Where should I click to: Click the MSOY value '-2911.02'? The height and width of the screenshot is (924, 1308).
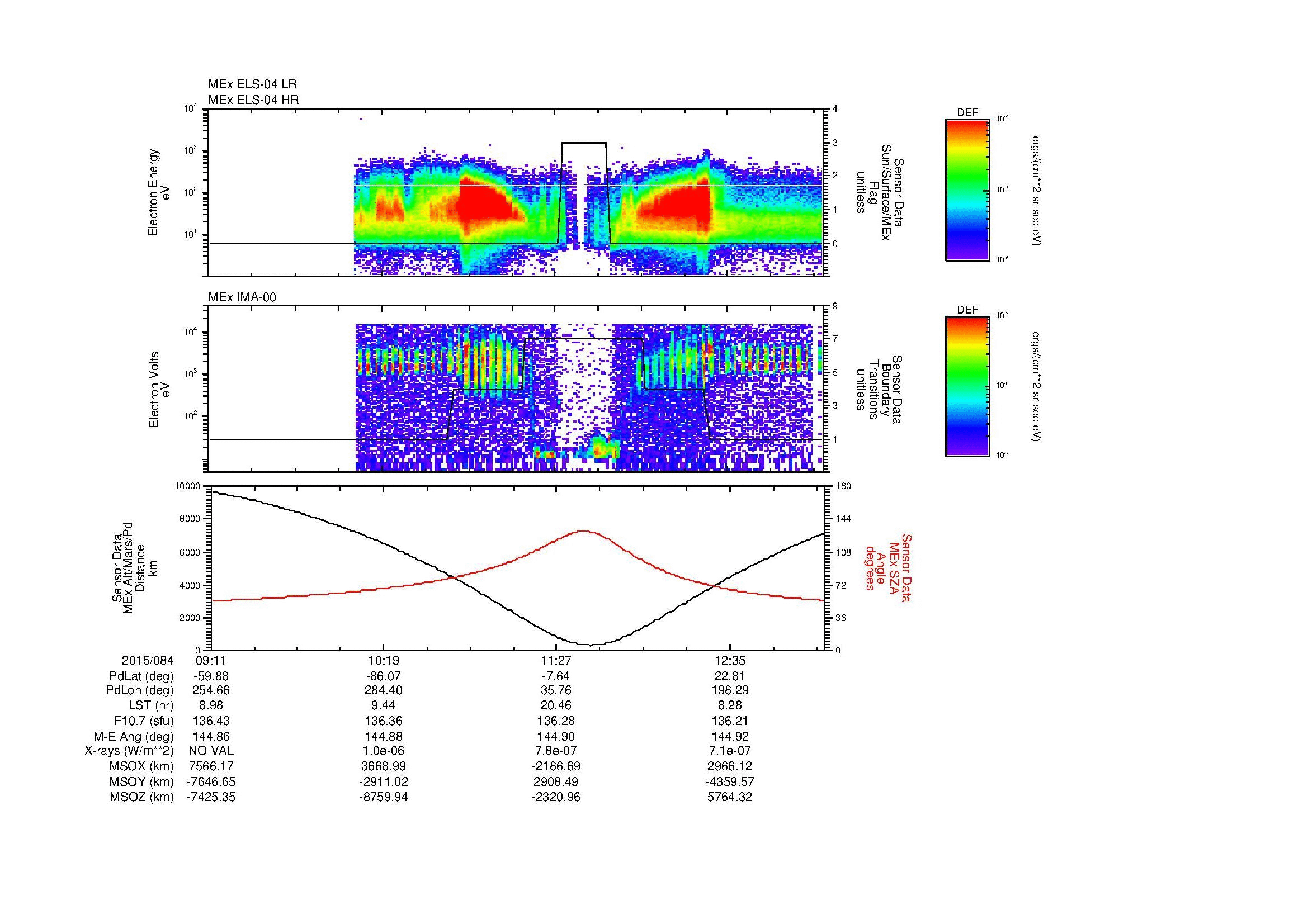click(384, 781)
